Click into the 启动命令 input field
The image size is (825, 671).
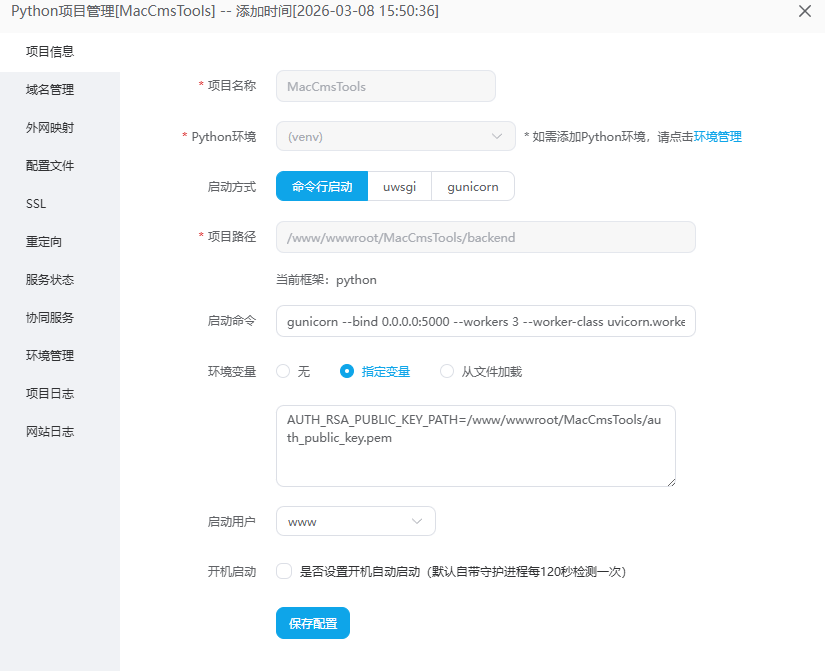coord(485,322)
